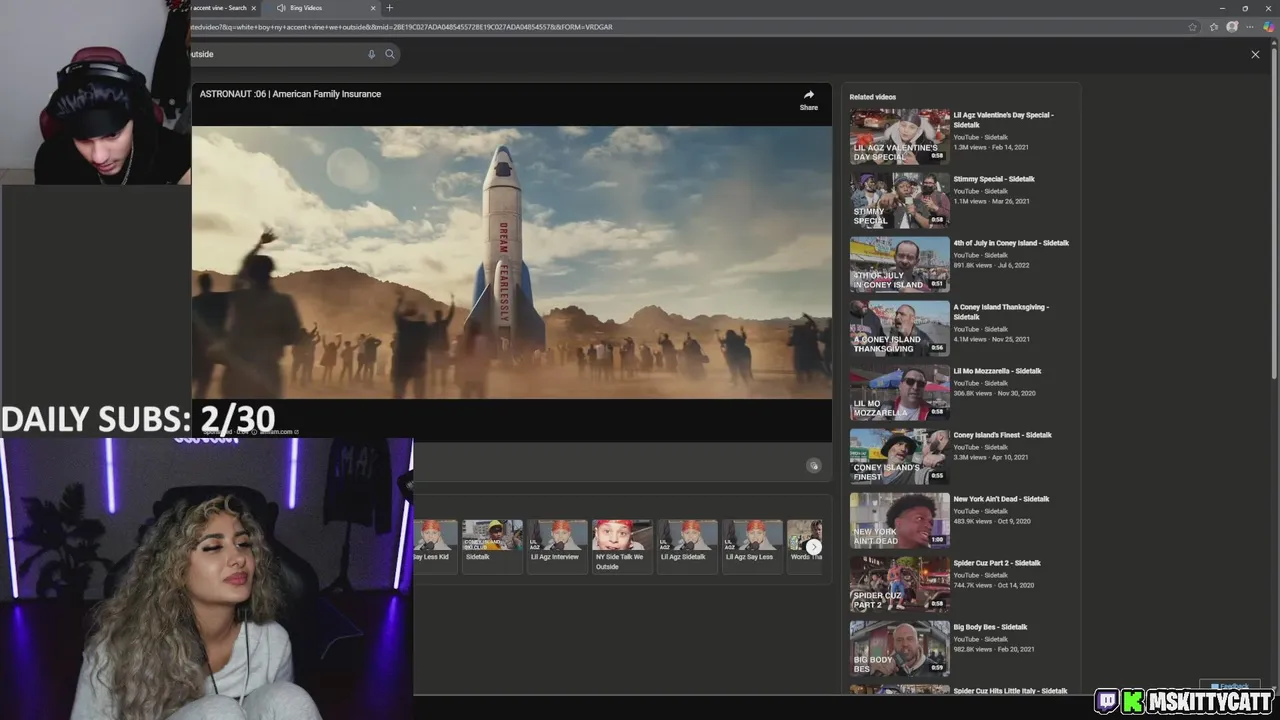Viewport: 1280px width, 720px height.
Task: Click the round icon below the video player
Action: coord(814,465)
